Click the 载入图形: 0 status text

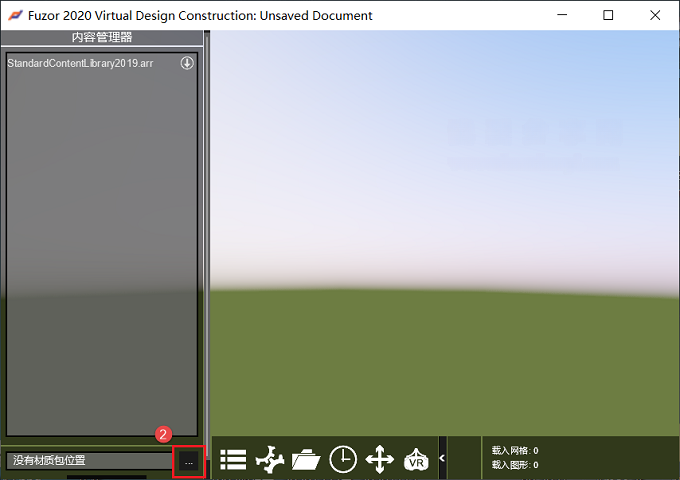(515, 465)
